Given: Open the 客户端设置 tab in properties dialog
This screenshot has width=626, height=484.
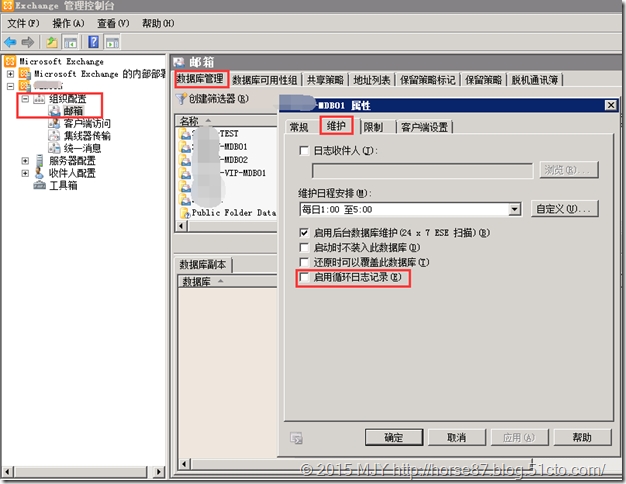Looking at the screenshot, I should click(x=424, y=127).
